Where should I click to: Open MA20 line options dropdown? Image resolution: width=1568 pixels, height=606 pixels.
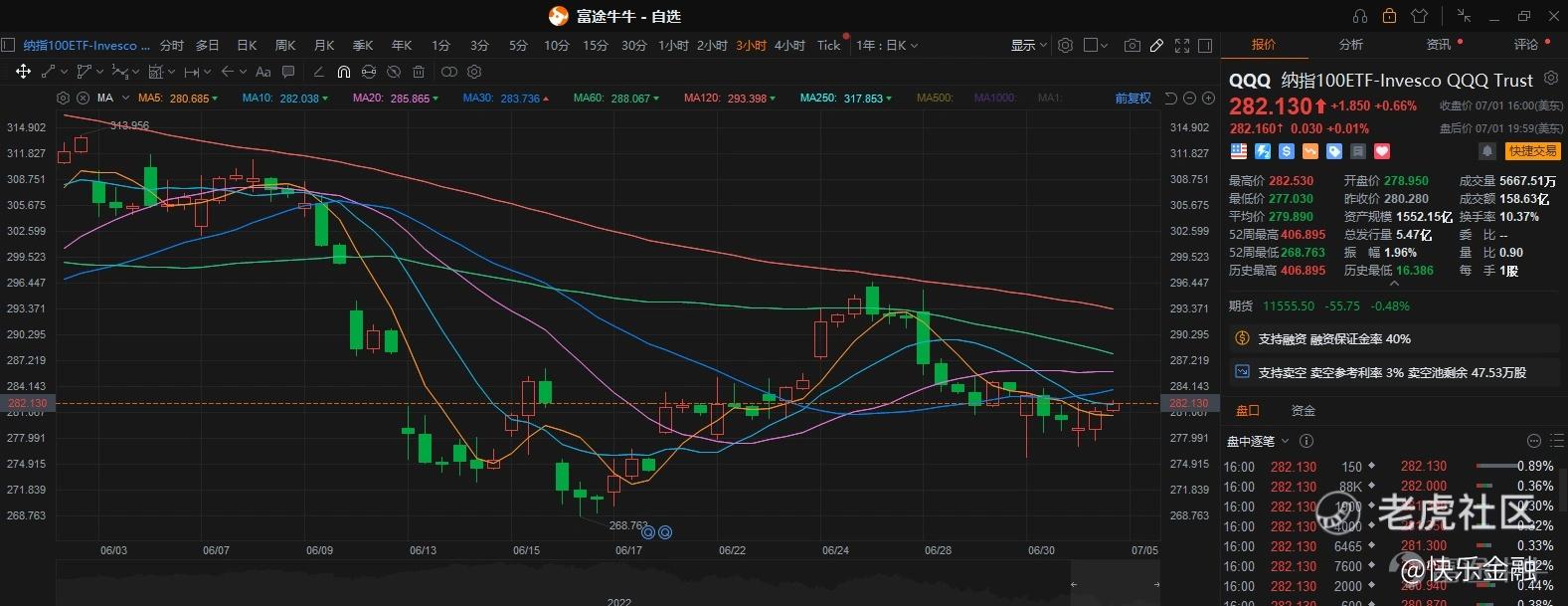click(x=436, y=99)
